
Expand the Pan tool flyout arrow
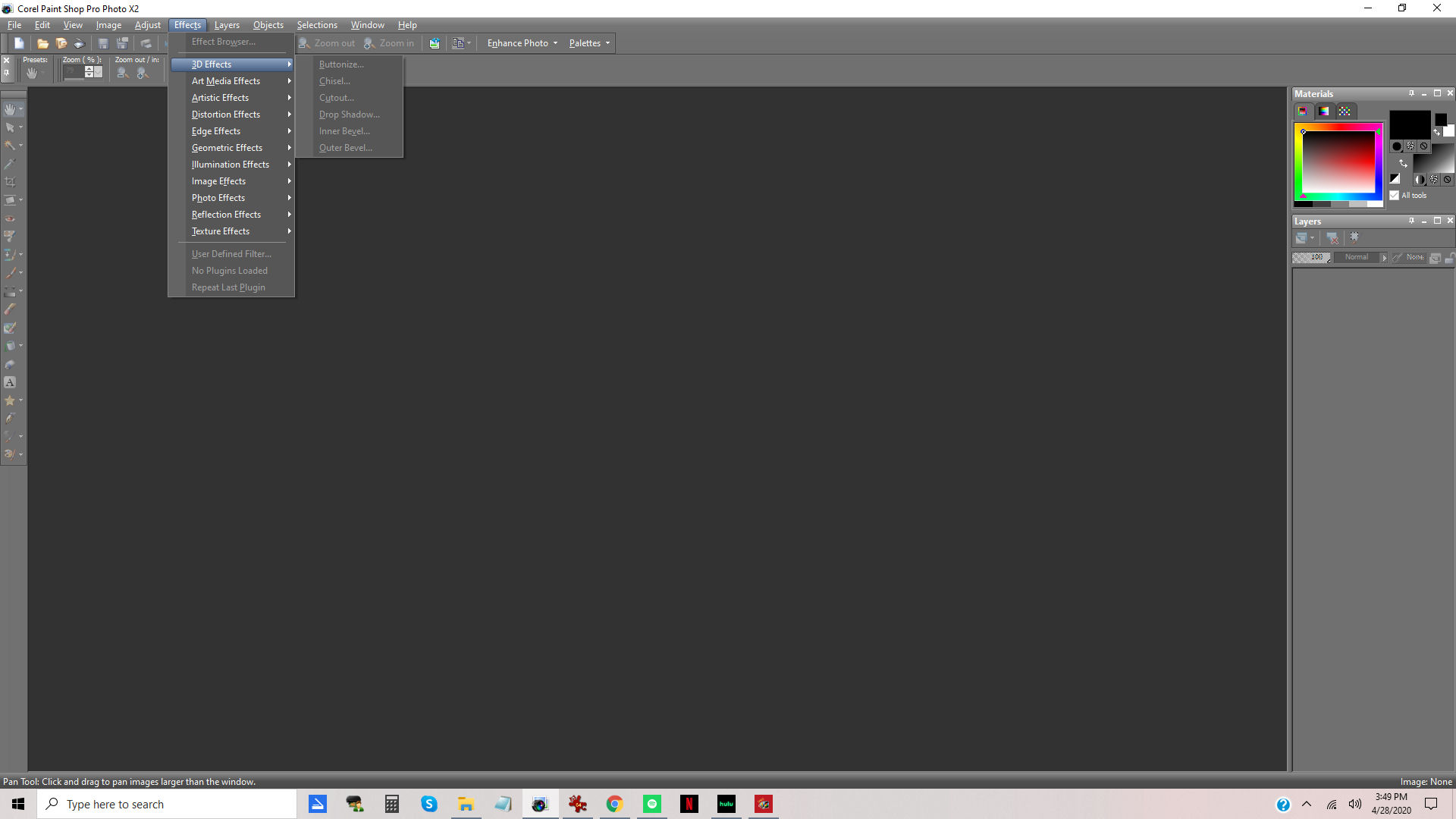pos(20,110)
